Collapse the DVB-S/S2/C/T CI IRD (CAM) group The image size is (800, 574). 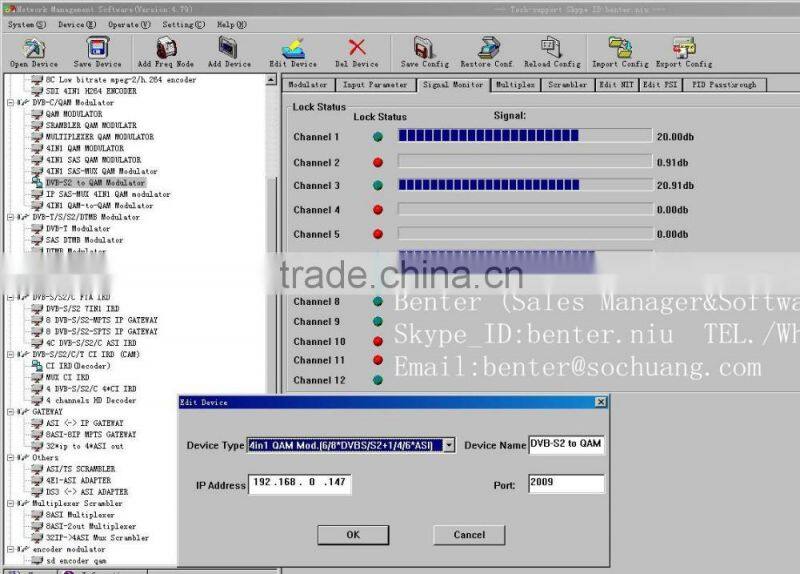pyautogui.click(x=10, y=354)
